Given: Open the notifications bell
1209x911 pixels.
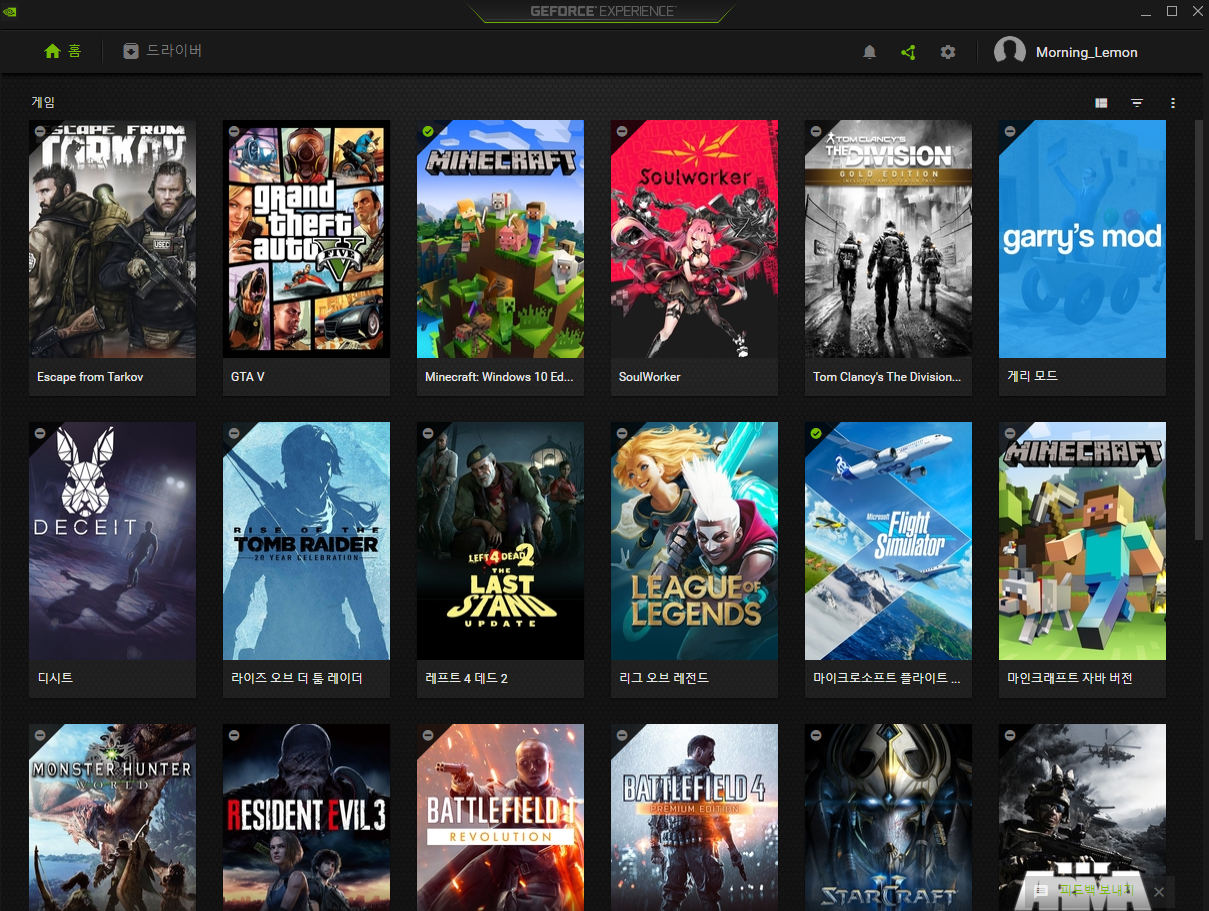Looking at the screenshot, I should click(869, 52).
